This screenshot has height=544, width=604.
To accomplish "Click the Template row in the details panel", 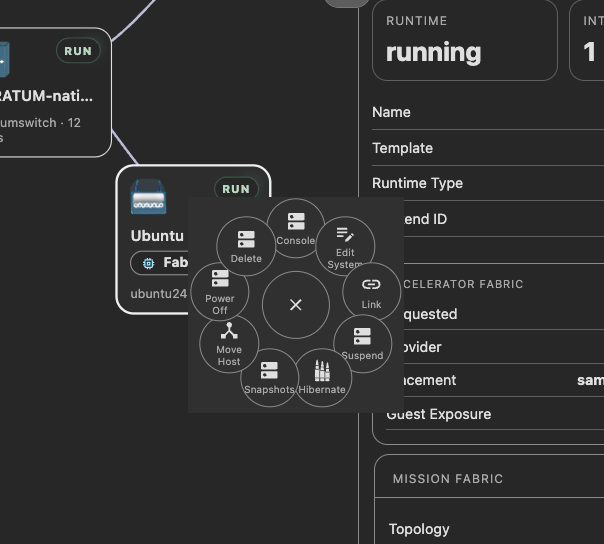I will 488,148.
